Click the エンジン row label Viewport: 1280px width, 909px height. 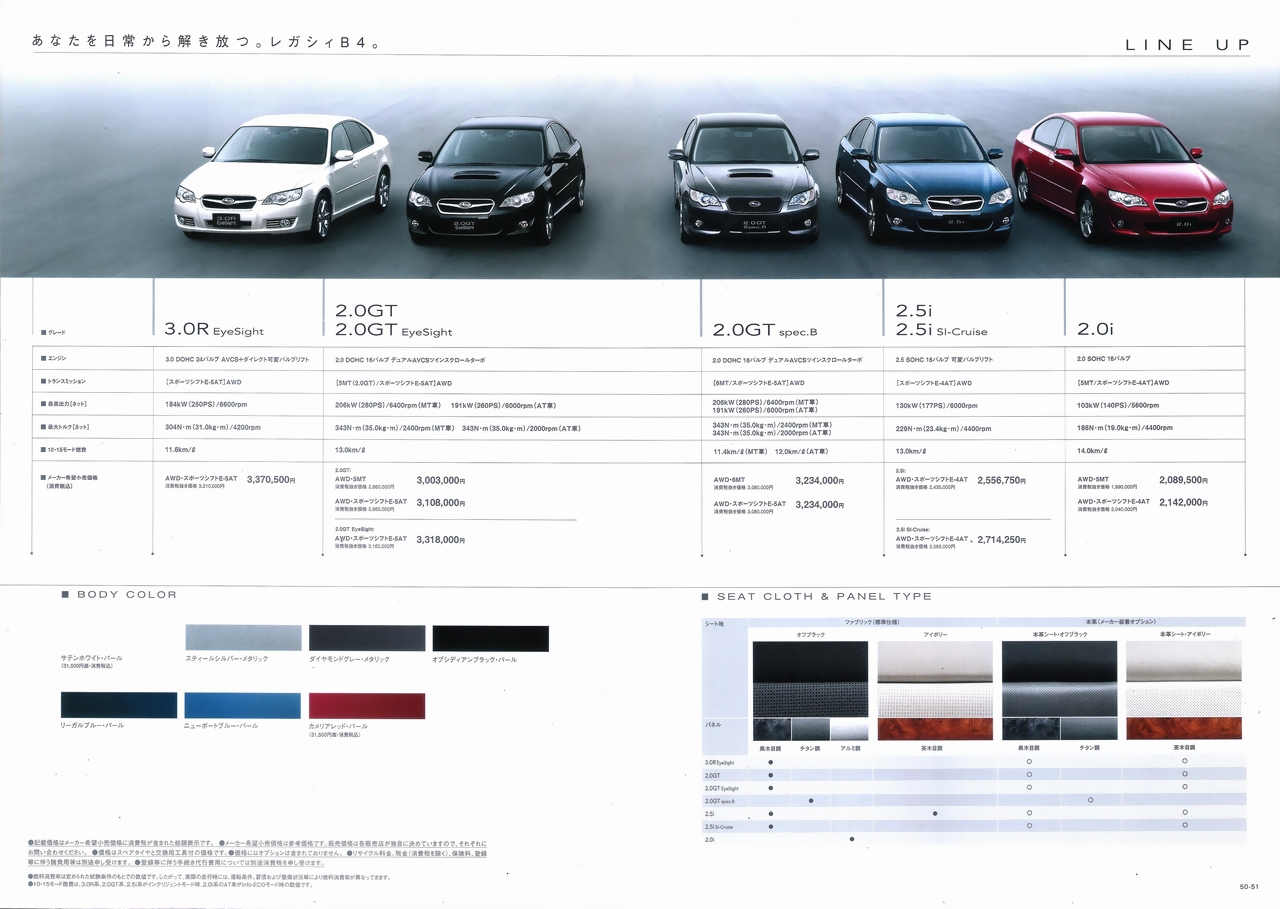(x=57, y=357)
